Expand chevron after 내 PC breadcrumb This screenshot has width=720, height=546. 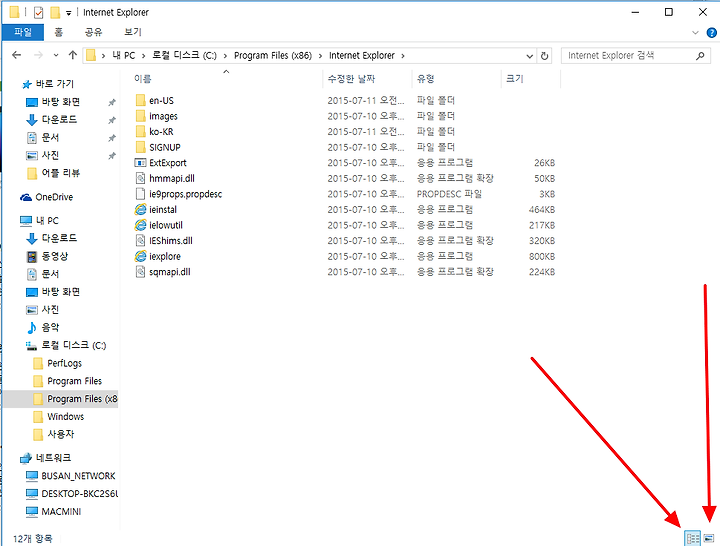pos(143,56)
